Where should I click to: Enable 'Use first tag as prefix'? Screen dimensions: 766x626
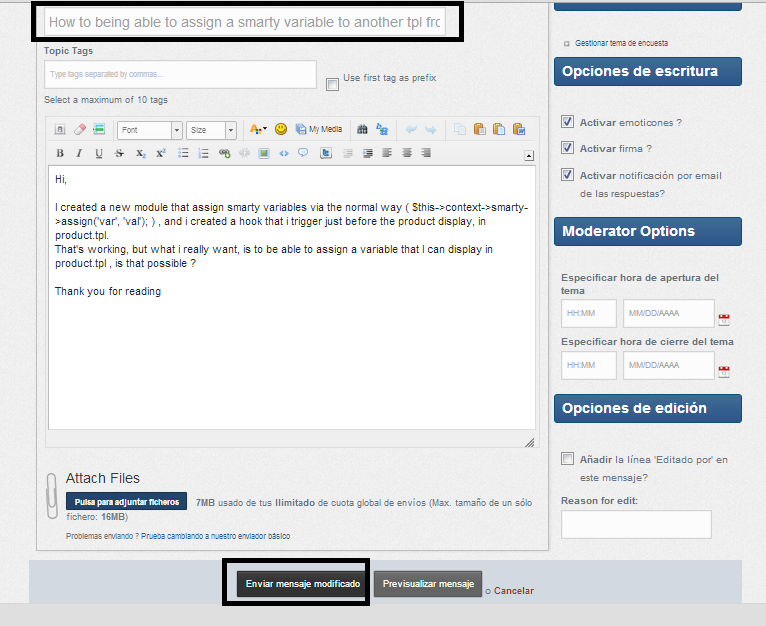[x=333, y=84]
